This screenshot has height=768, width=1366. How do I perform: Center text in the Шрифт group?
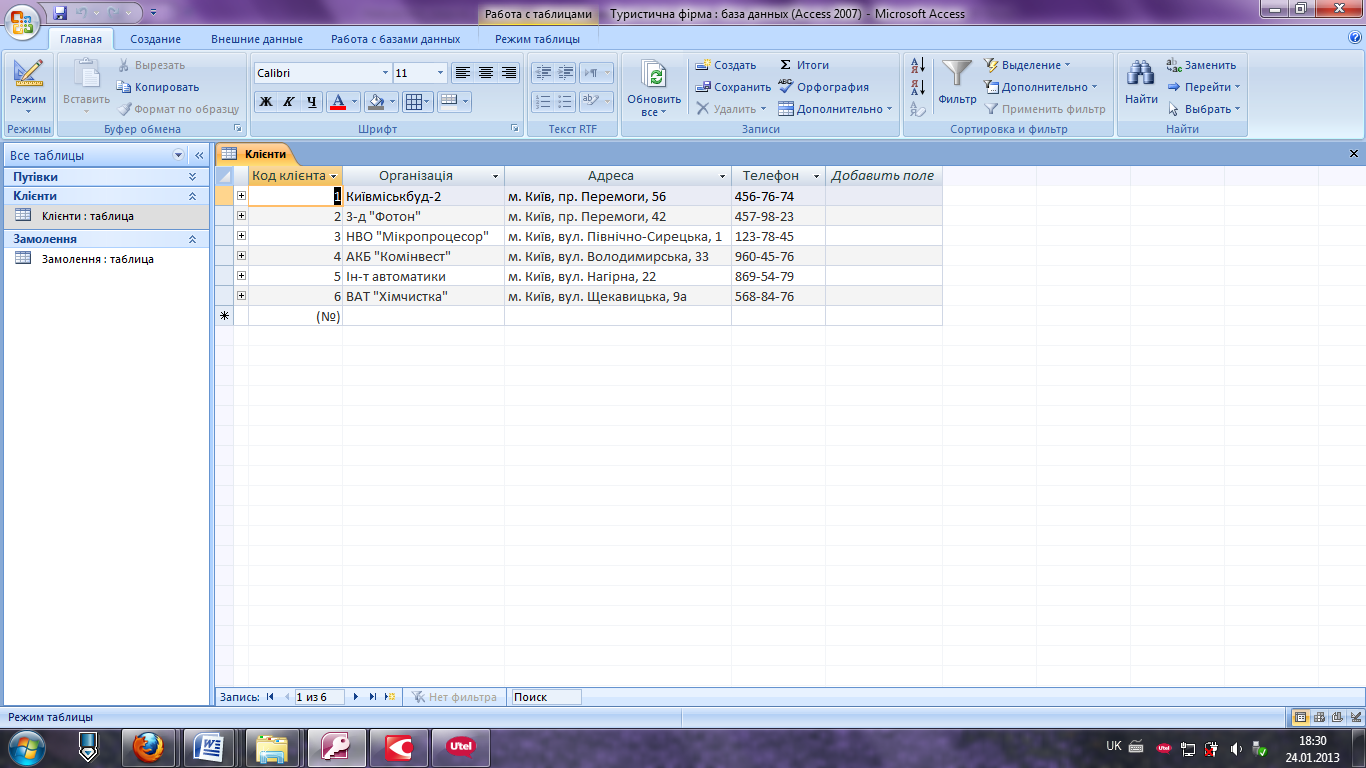click(486, 73)
